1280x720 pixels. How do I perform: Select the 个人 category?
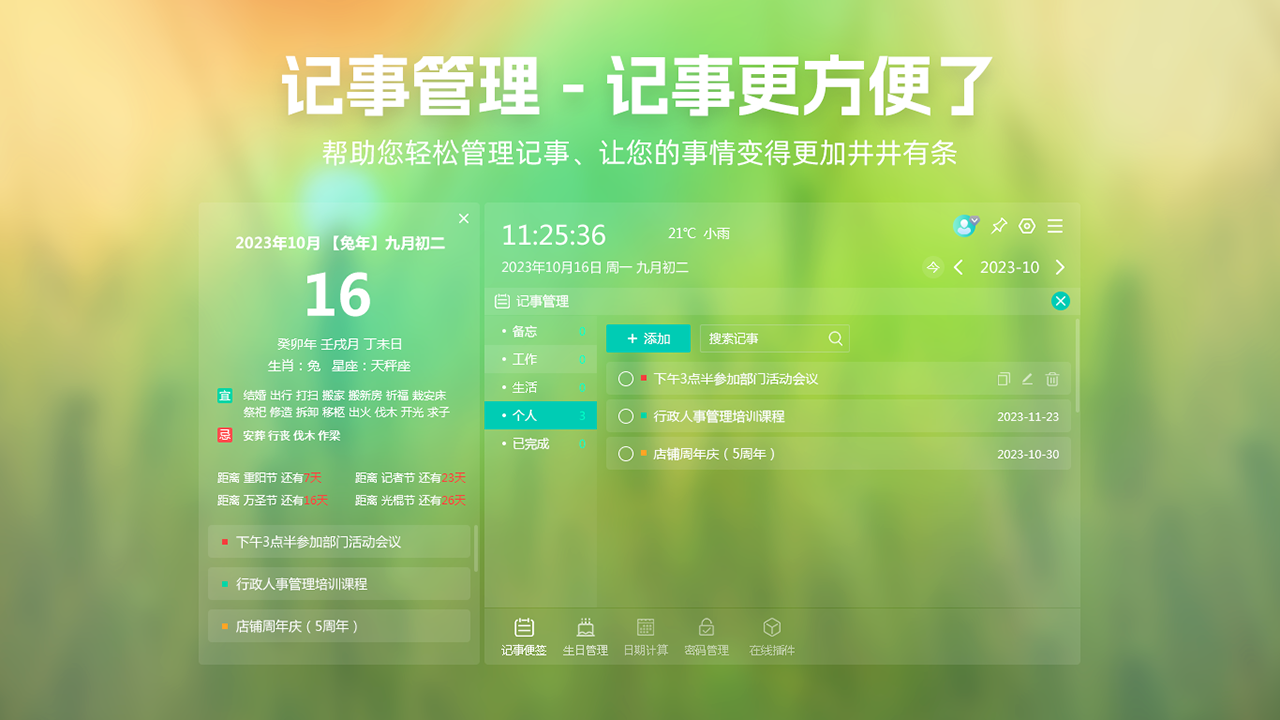click(x=540, y=415)
